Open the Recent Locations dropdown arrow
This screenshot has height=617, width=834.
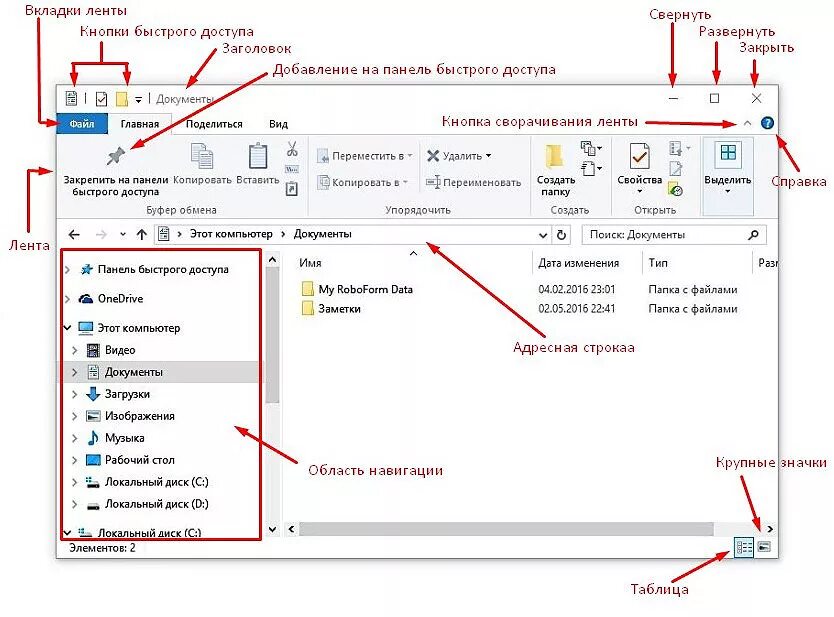pos(123,235)
